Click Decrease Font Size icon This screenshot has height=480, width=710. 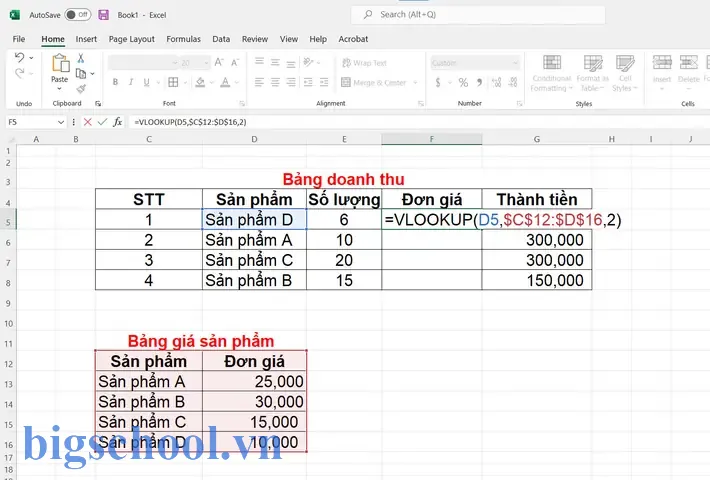[235, 62]
